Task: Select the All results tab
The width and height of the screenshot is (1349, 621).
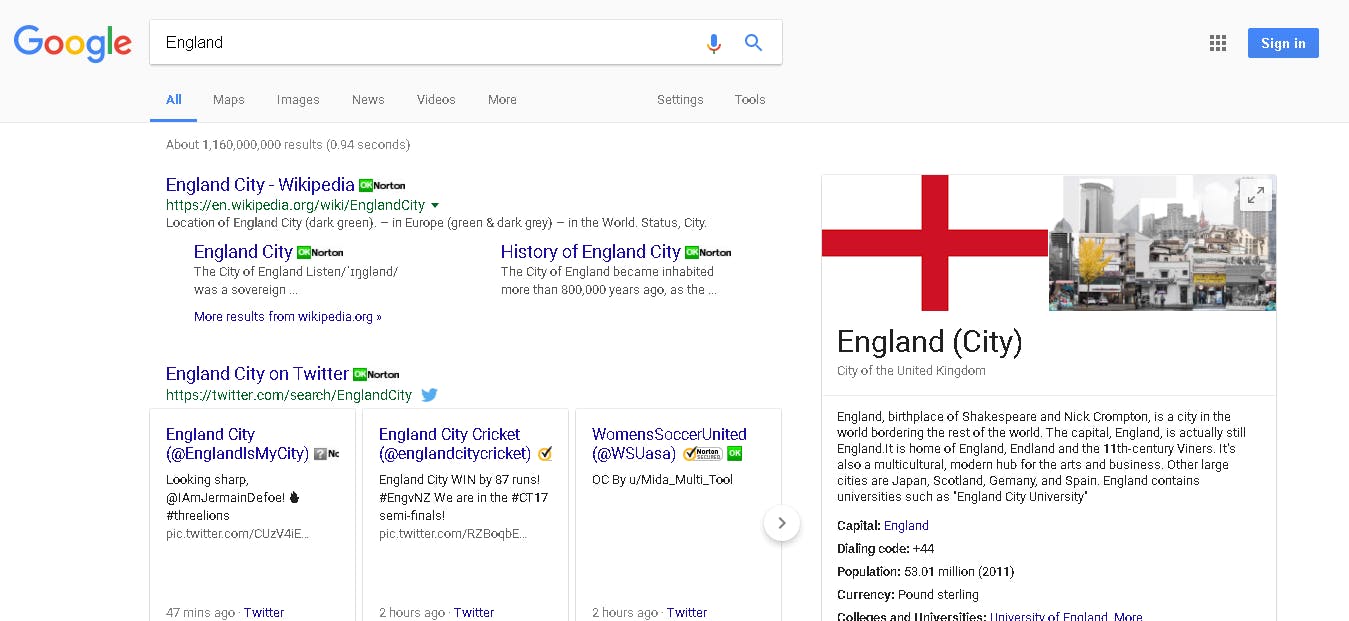Action: tap(174, 99)
